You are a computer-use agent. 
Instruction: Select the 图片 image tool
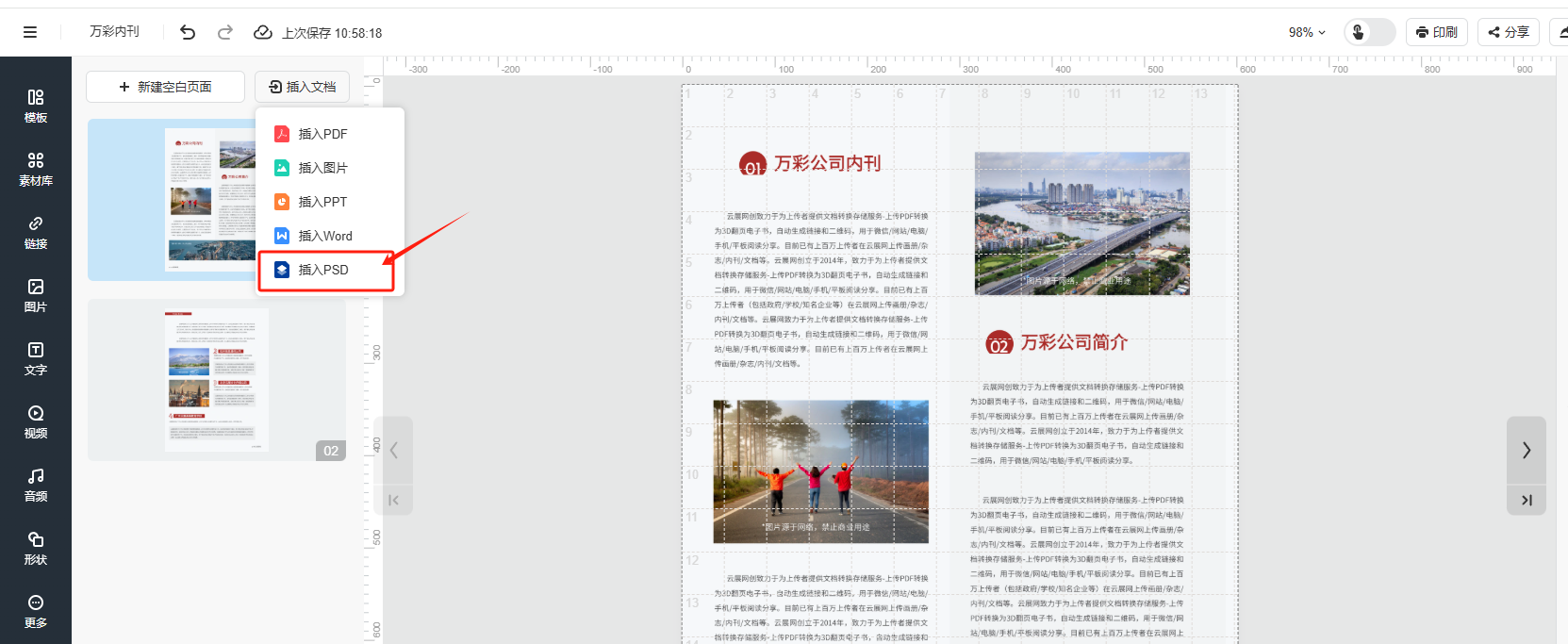36,295
